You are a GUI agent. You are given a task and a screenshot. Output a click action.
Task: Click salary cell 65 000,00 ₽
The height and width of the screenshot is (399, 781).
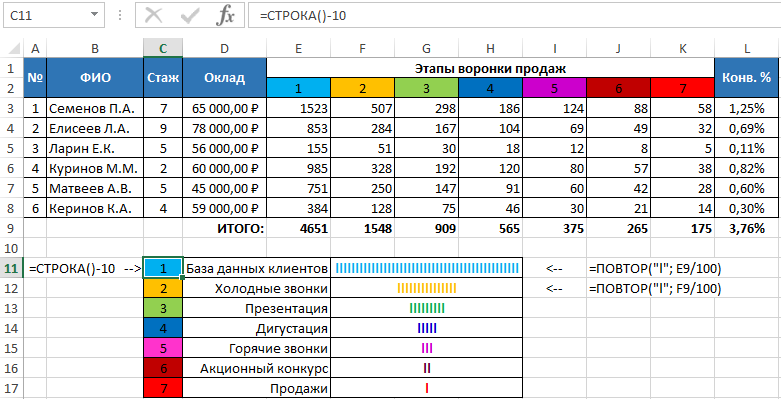(x=224, y=108)
